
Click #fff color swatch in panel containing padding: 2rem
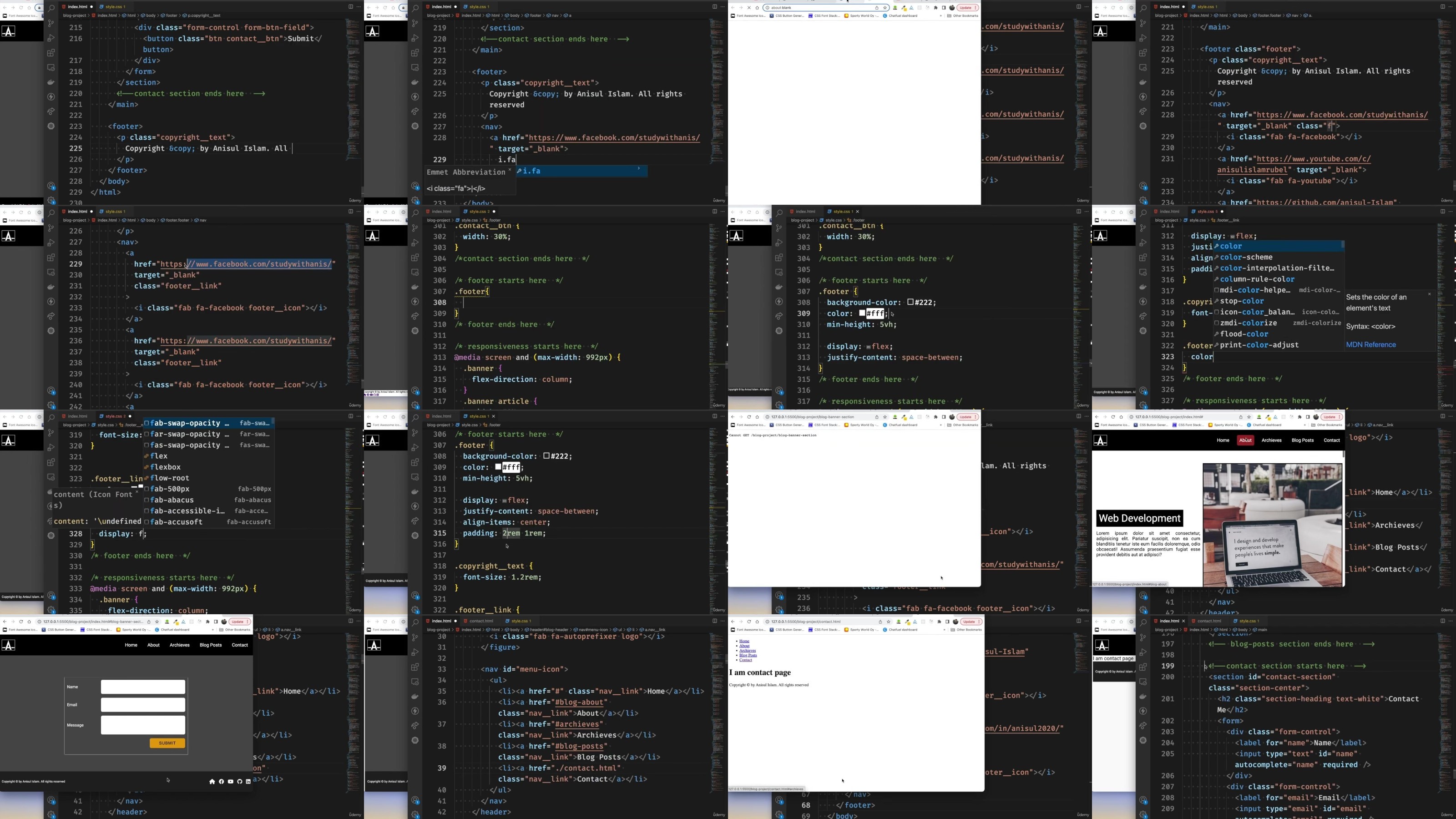(x=499, y=467)
